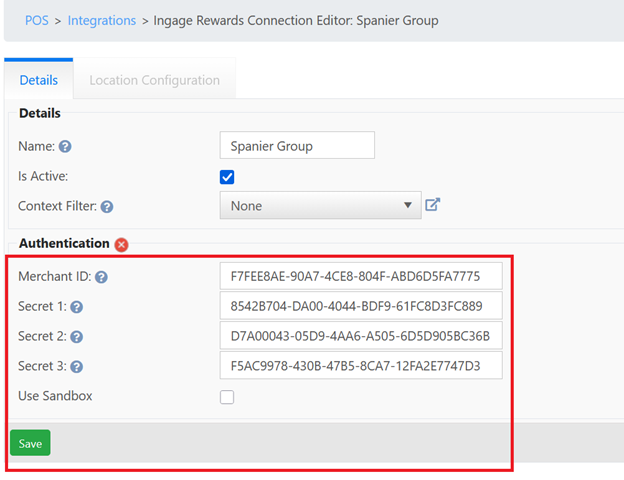Viewport: 624px width, 480px height.
Task: Click the Context Filter help icon
Action: pos(107,207)
